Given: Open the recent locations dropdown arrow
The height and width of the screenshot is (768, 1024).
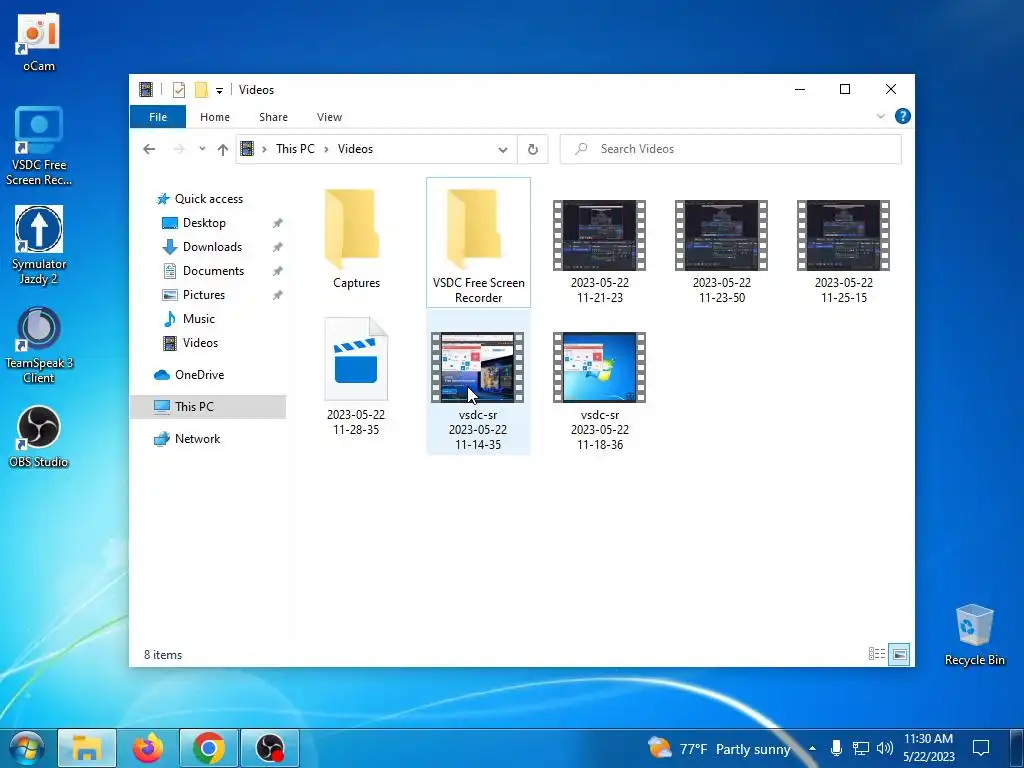Looking at the screenshot, I should tap(202, 149).
